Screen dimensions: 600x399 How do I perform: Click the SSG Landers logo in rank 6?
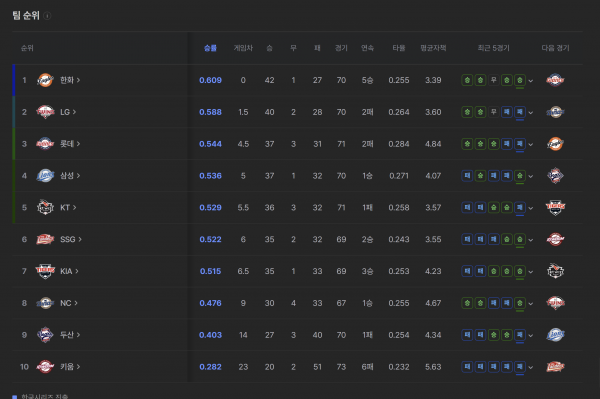[x=45, y=239]
